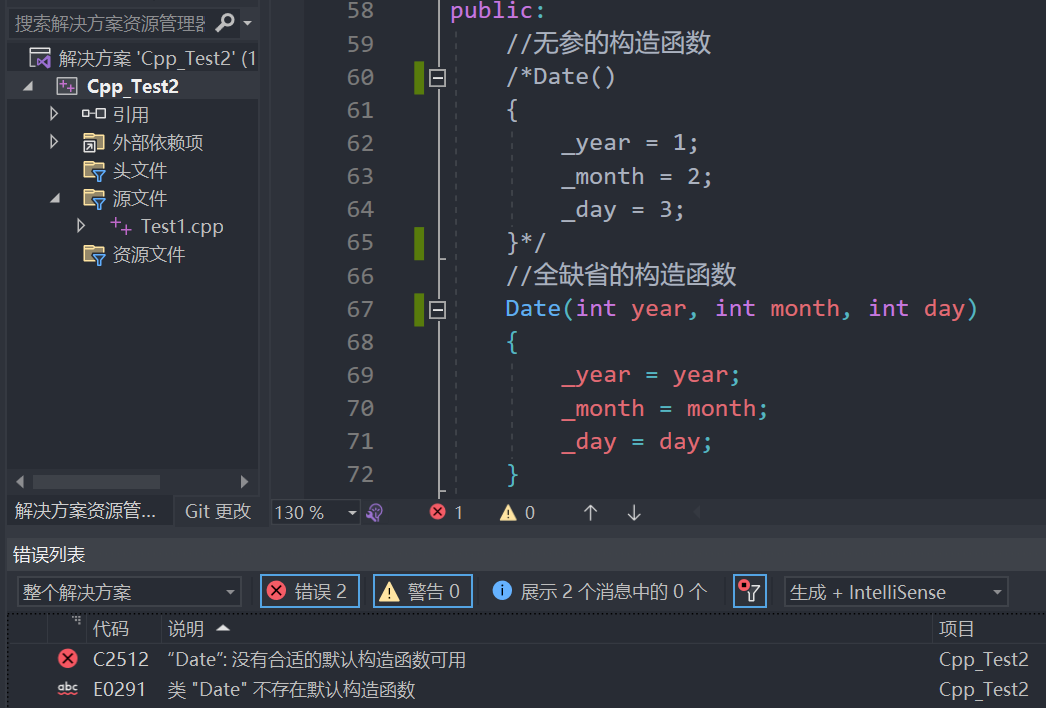The height and width of the screenshot is (708, 1046).
Task: Open search options dropdown arrow beside magnifier
Action: 247,23
